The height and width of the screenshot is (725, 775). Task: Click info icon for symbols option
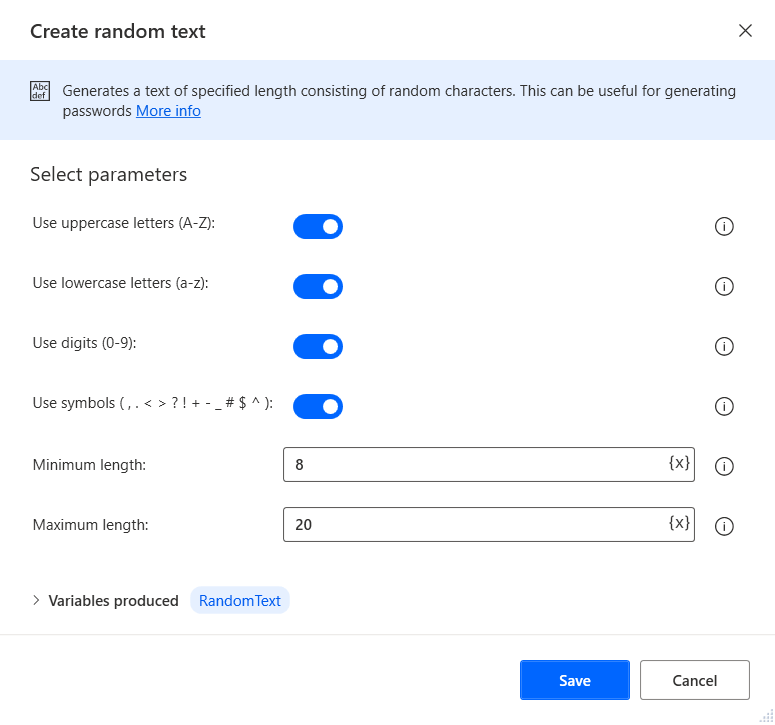pos(724,406)
